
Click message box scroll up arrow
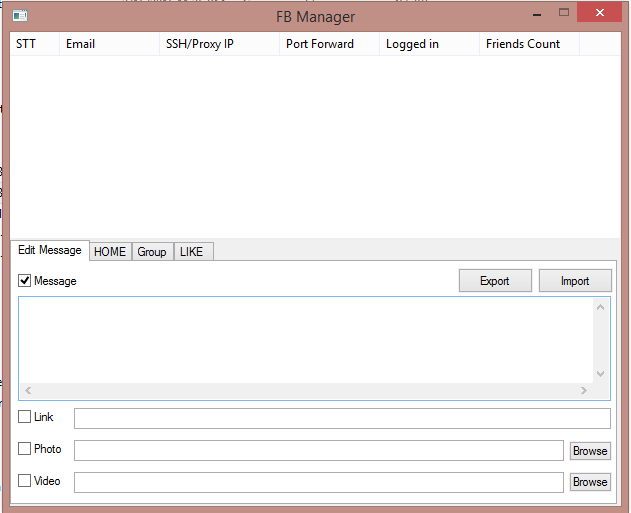[600, 307]
